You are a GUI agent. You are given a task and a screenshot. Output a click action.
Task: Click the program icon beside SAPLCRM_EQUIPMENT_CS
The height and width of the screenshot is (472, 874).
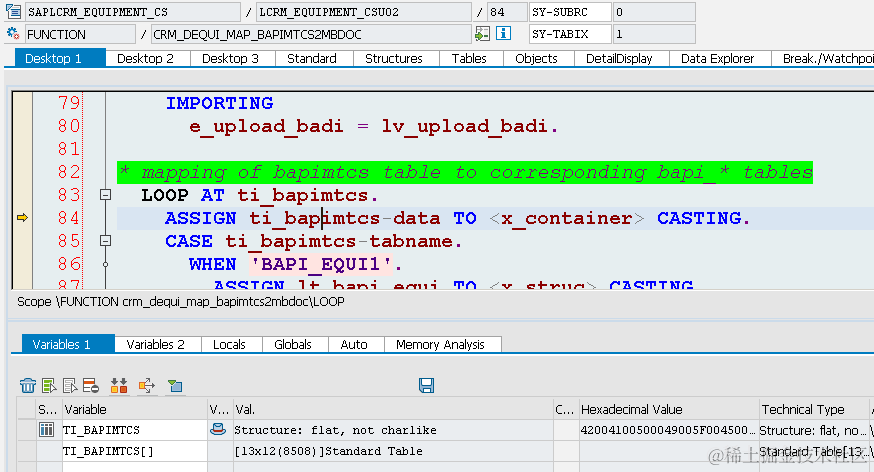(13, 11)
